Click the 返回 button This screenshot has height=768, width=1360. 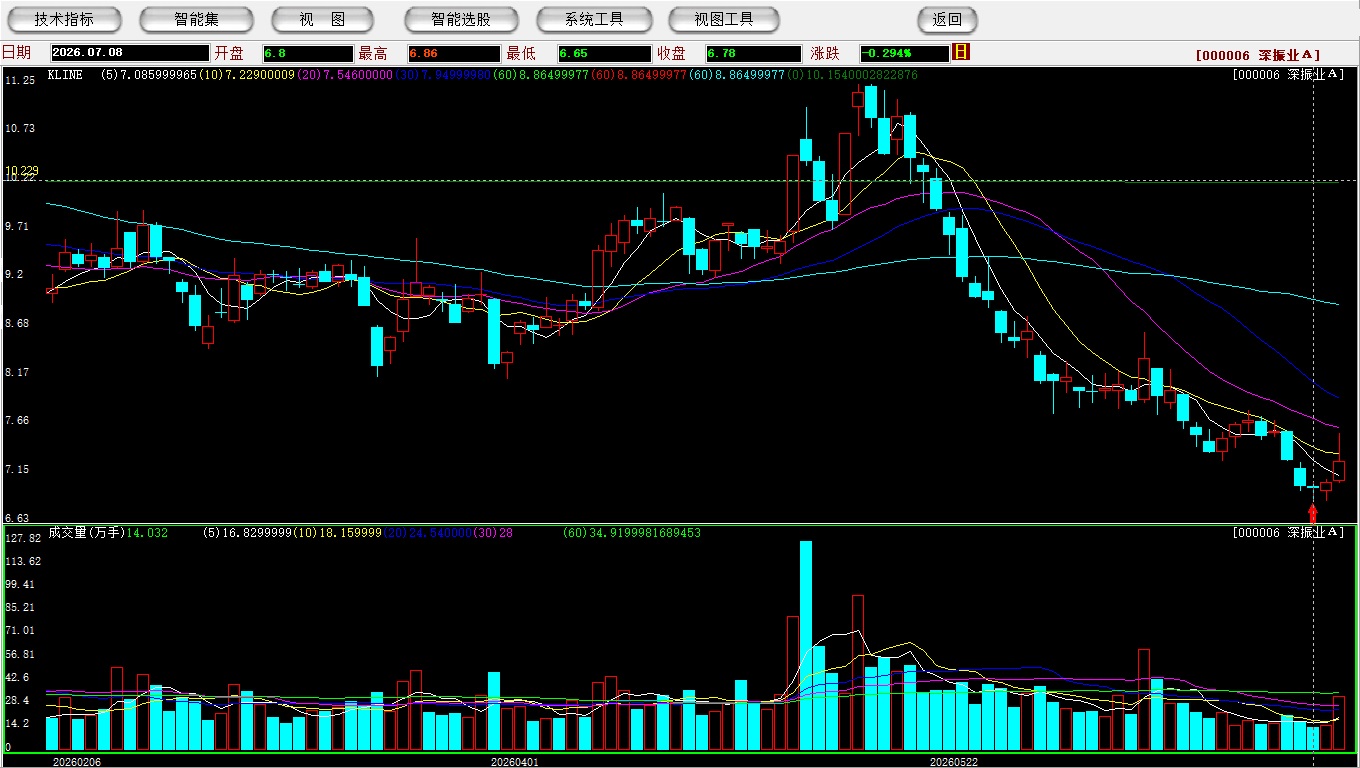tap(947, 19)
